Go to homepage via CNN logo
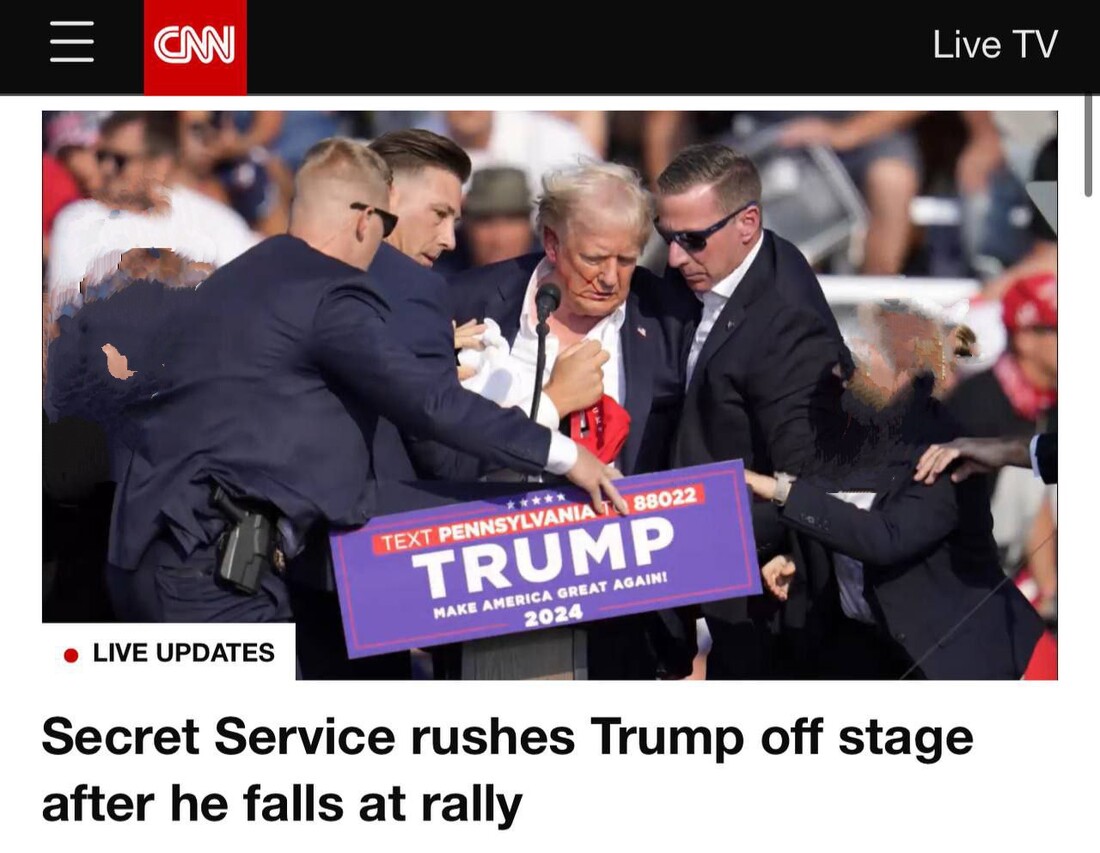This screenshot has width=1100, height=853. click(x=195, y=46)
